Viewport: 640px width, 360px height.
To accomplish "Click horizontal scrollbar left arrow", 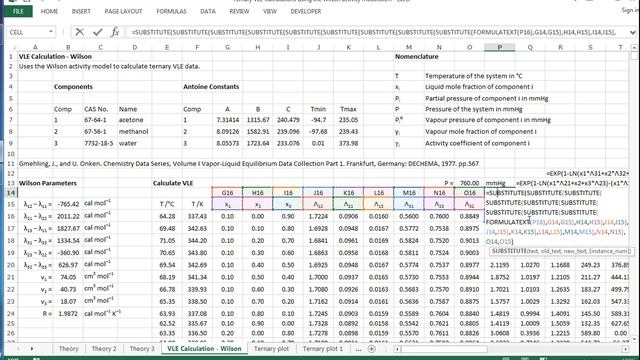I will pos(396,349).
